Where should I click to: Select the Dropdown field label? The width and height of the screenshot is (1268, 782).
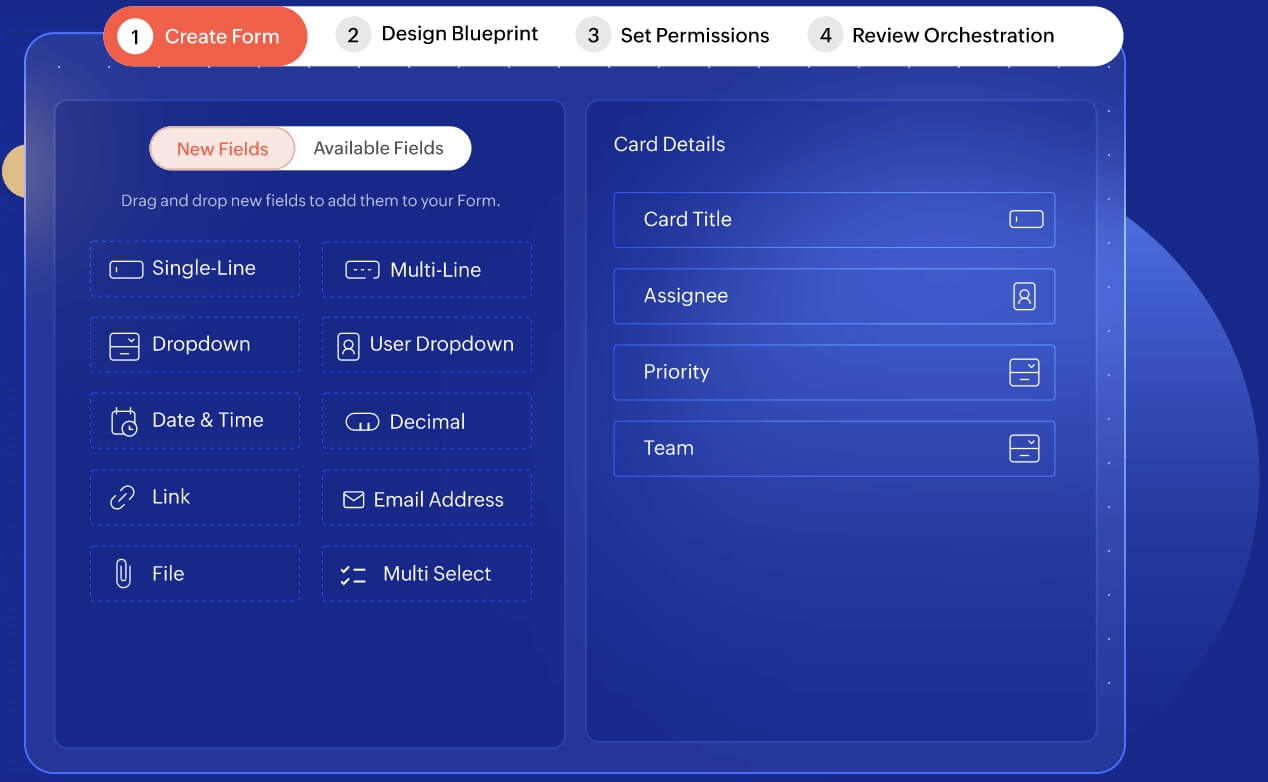click(201, 344)
